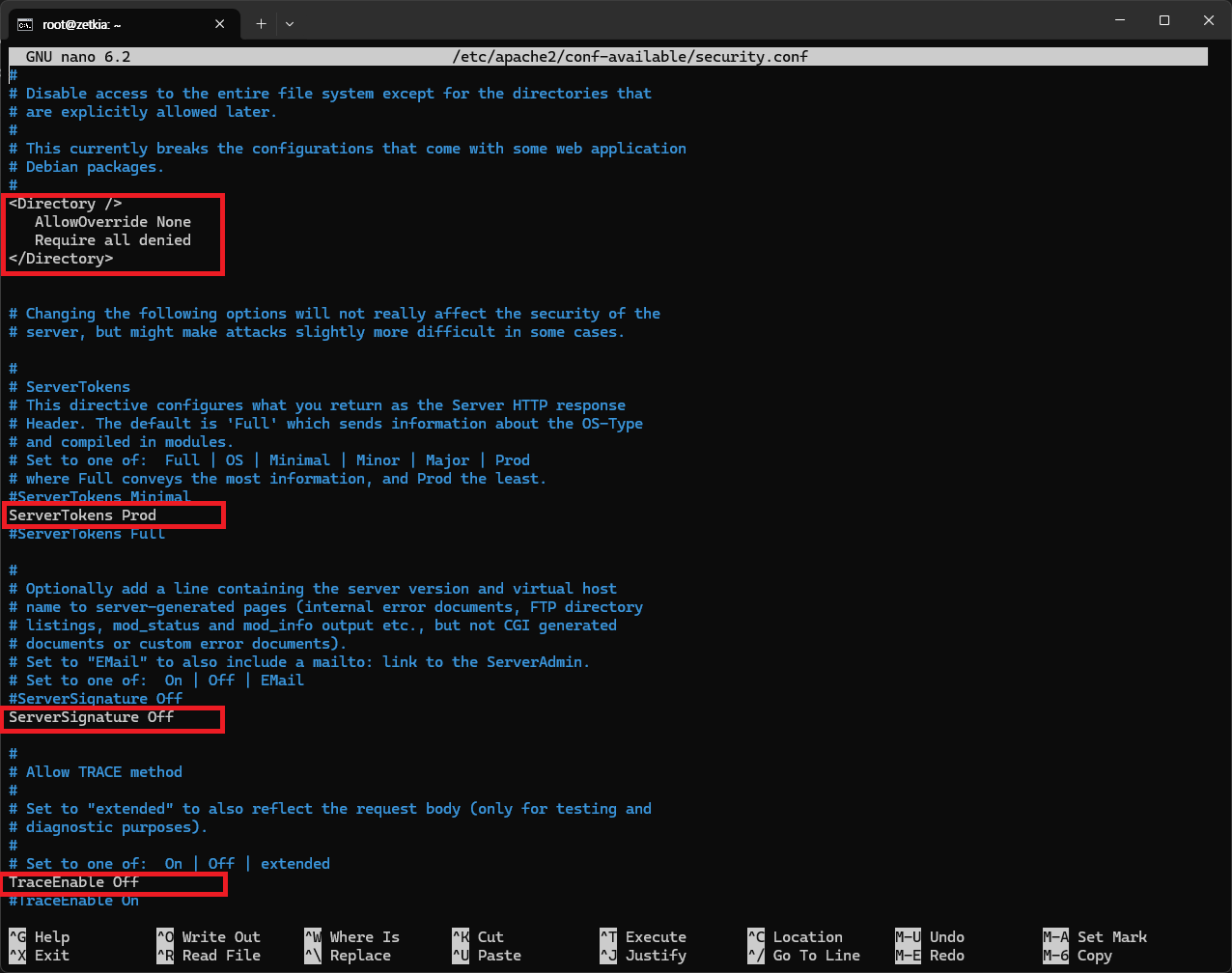Click the terminal icon in the tab

tap(27, 23)
